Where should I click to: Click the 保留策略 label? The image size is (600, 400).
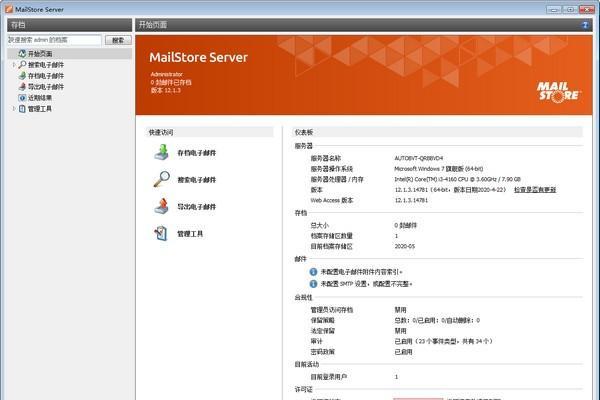323,320
